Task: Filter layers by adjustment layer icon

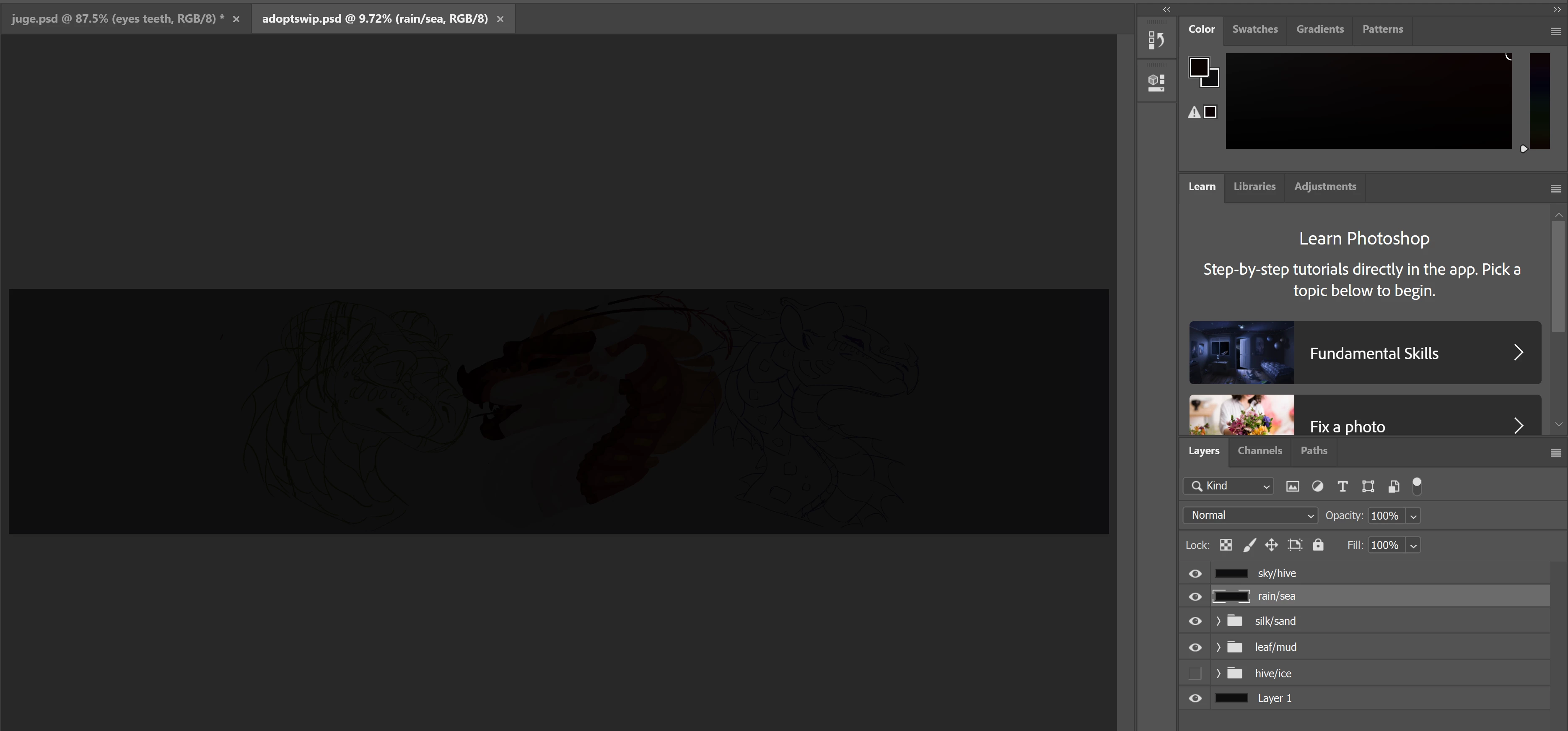Action: pyautogui.click(x=1317, y=486)
